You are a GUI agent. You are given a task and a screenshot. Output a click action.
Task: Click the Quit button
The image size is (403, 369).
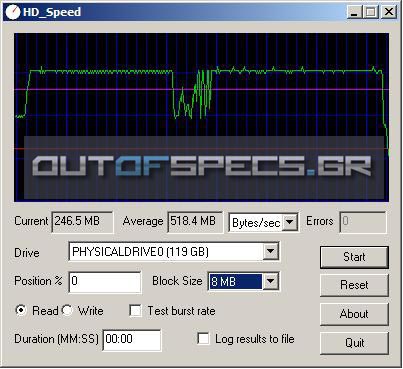(x=354, y=343)
